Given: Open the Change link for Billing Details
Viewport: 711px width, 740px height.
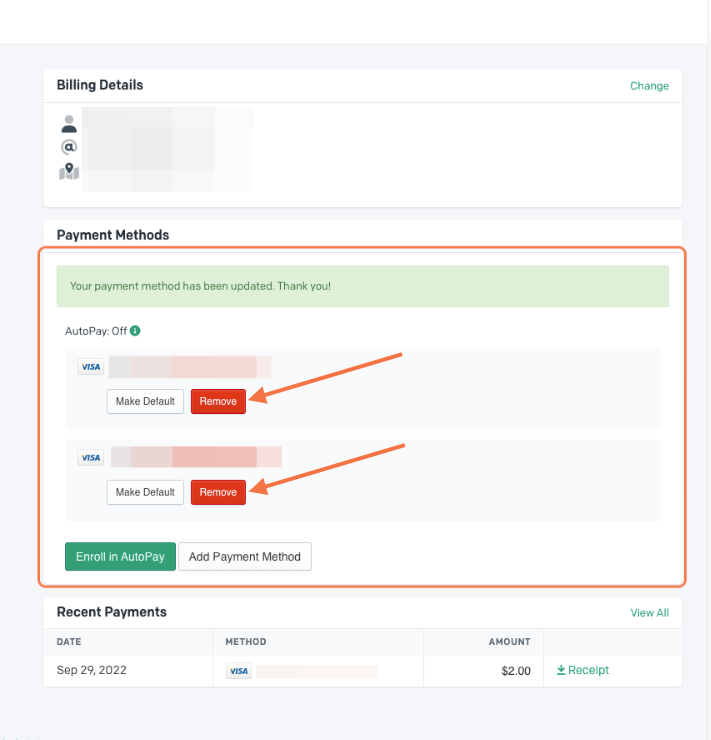Looking at the screenshot, I should coord(649,86).
